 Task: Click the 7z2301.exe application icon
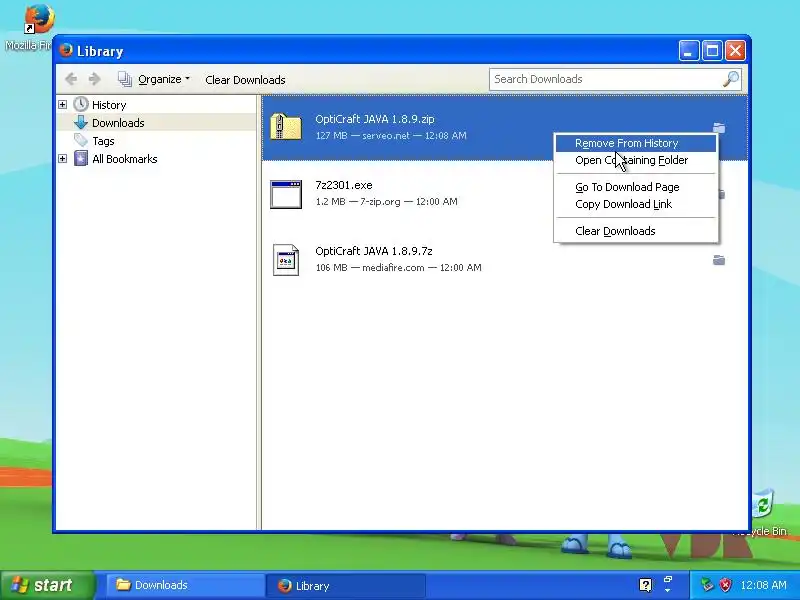286,194
